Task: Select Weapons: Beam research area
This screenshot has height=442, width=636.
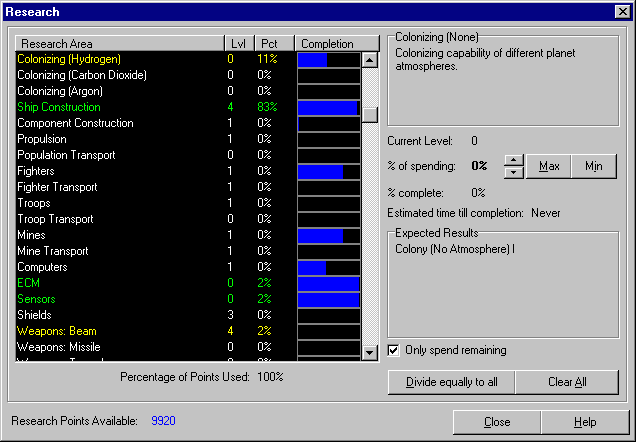Action: click(189, 331)
